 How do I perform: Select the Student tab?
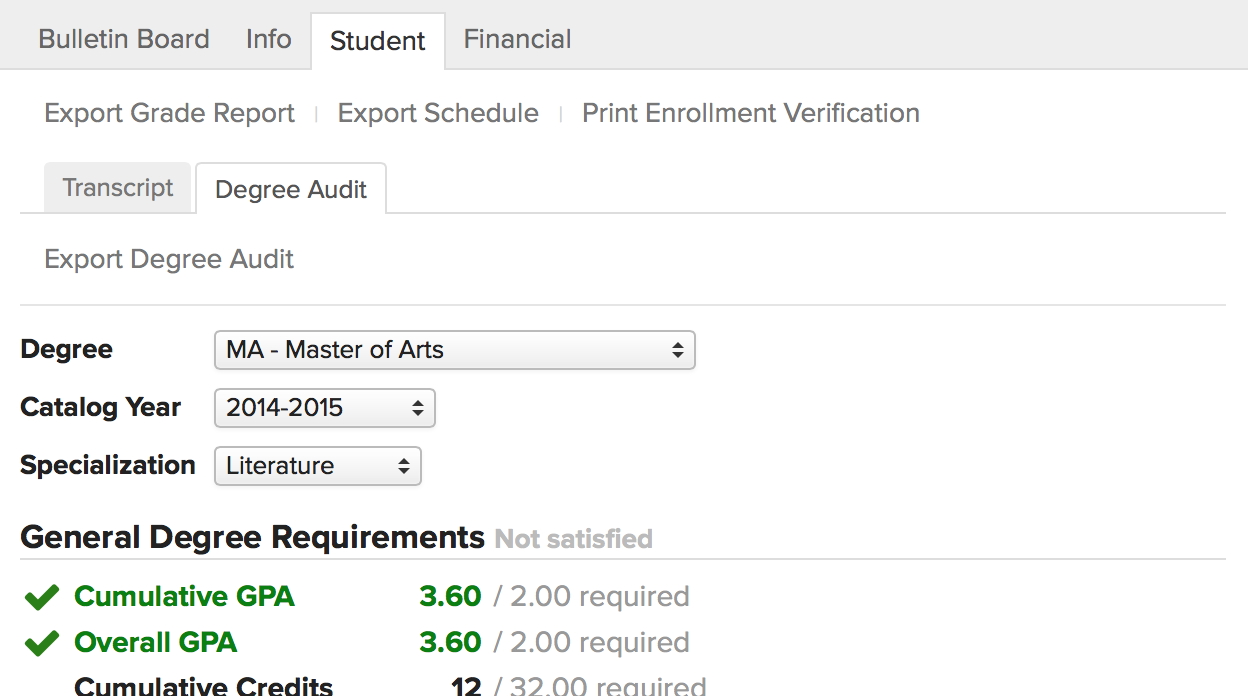(378, 41)
